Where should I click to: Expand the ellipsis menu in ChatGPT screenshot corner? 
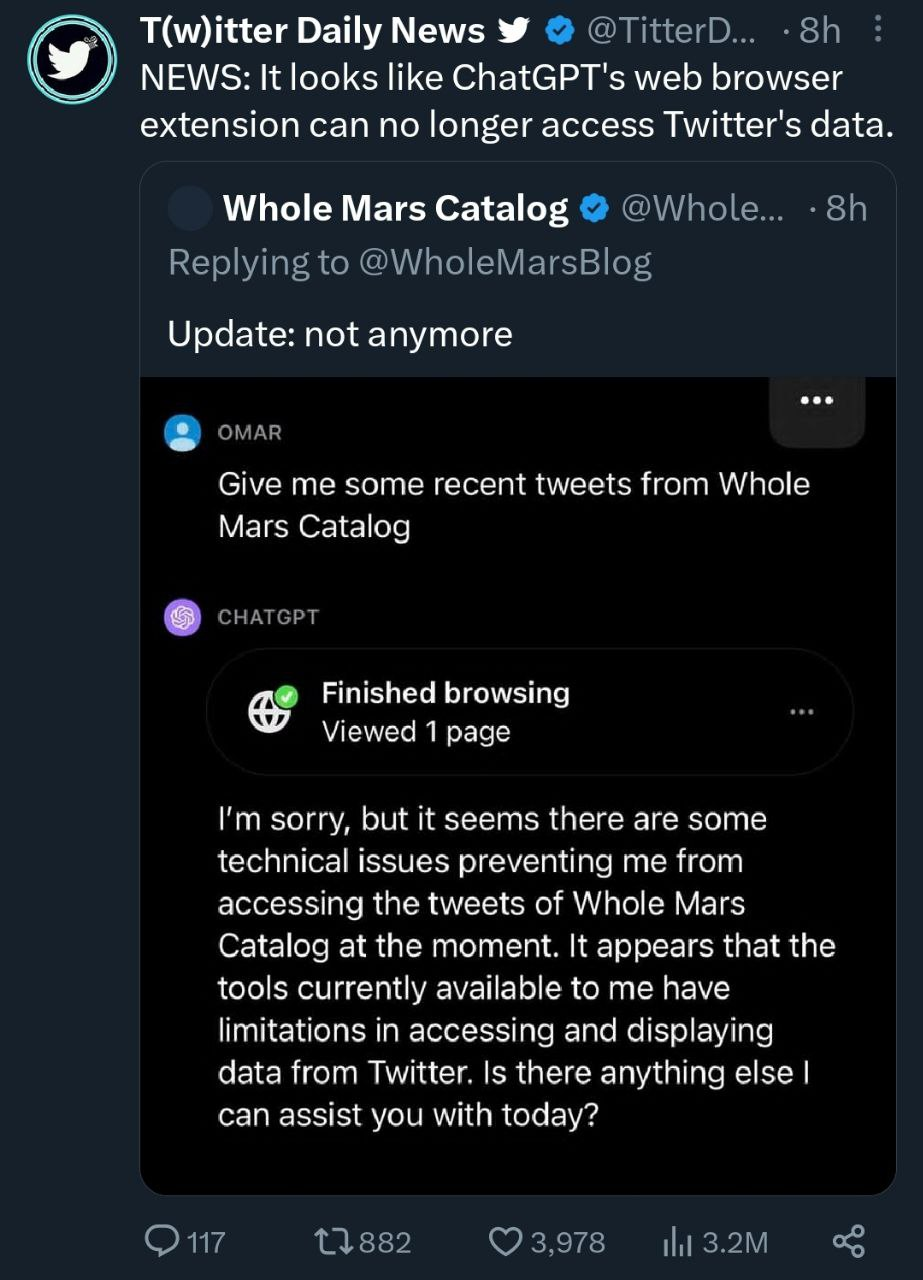[x=817, y=401]
